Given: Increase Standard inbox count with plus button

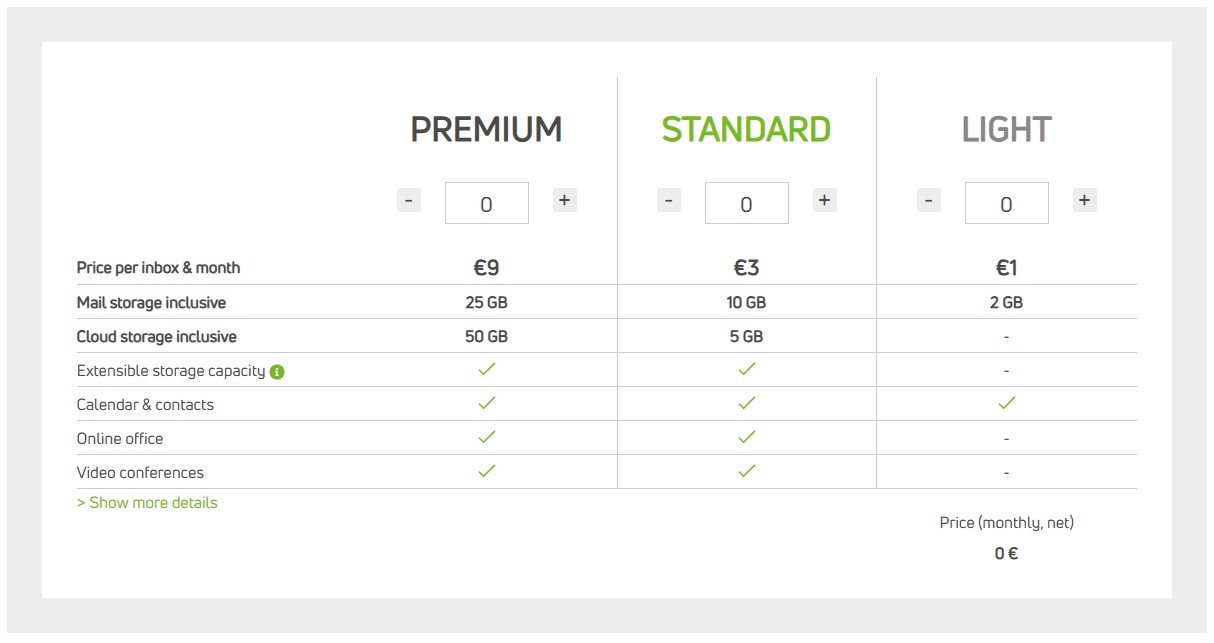Looking at the screenshot, I should 824,200.
